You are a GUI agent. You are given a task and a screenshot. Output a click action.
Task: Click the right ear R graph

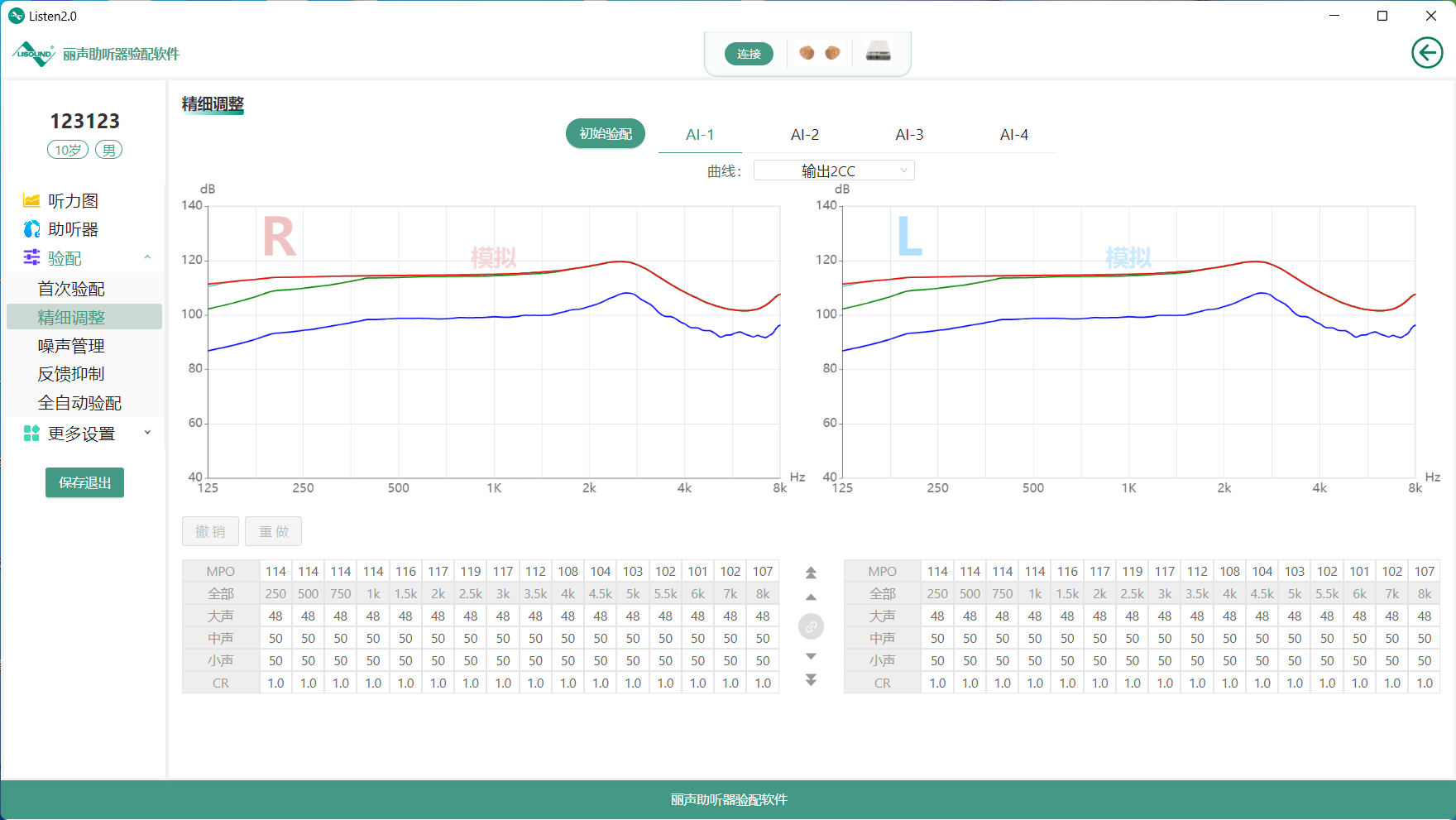[x=493, y=342]
